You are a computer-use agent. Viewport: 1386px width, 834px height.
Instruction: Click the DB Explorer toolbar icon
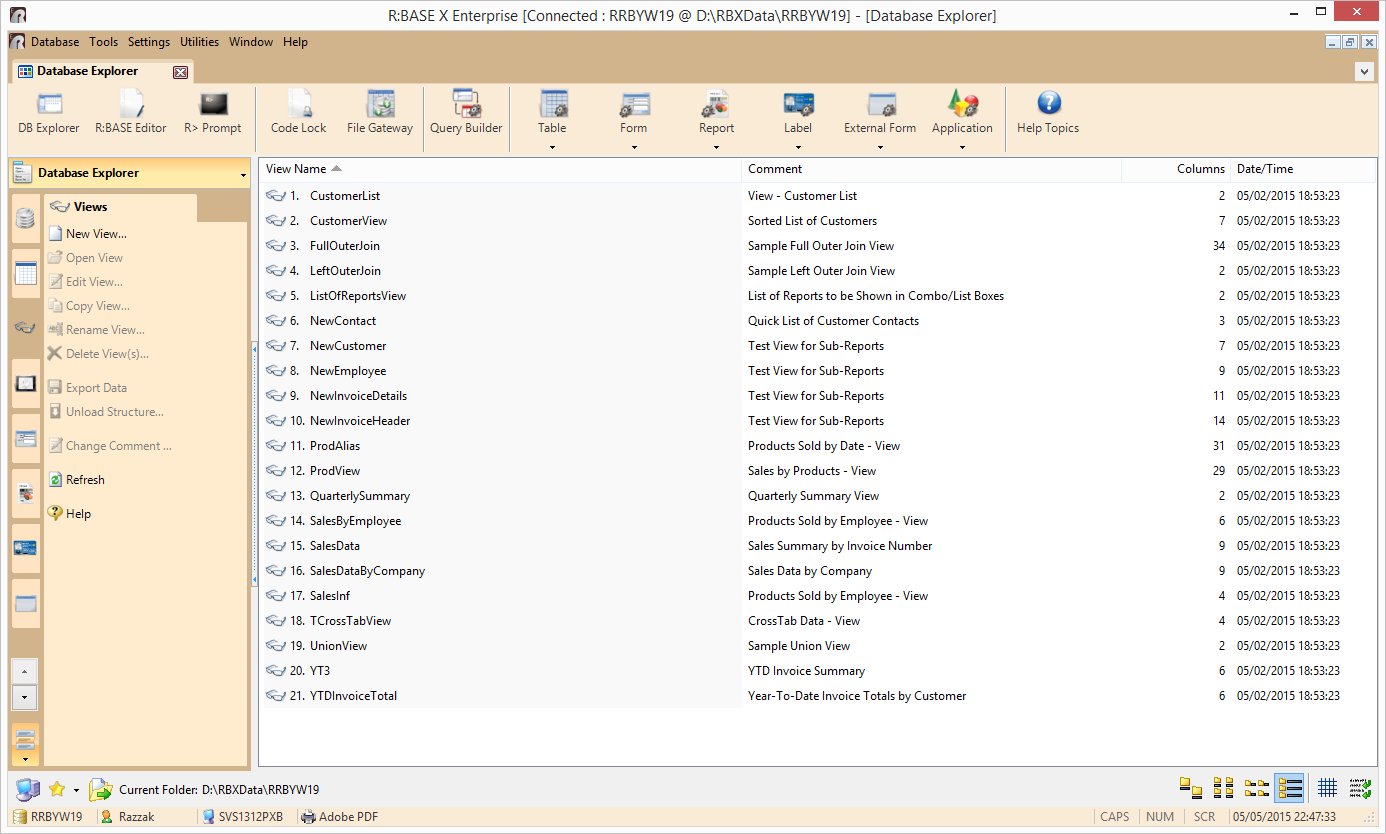(x=49, y=112)
